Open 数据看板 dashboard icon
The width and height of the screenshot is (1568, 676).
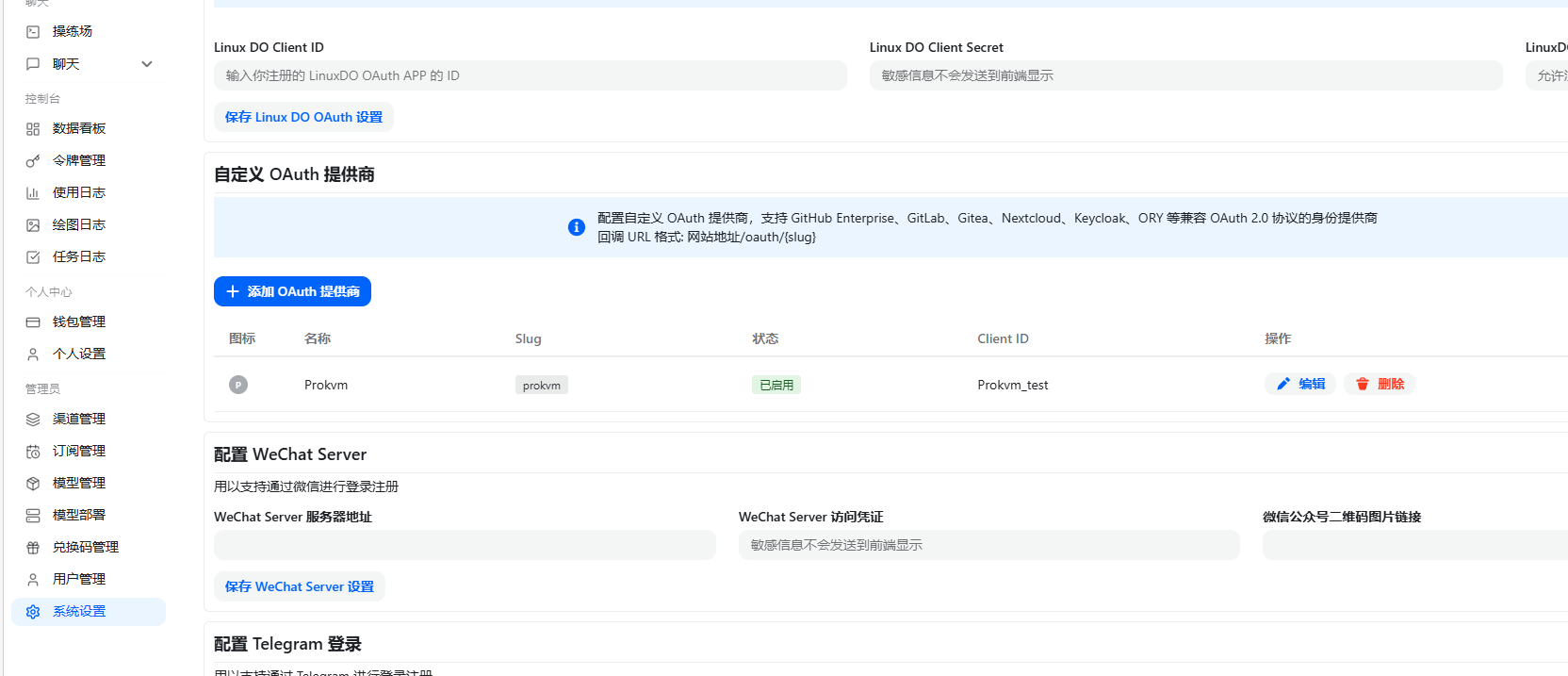click(x=33, y=129)
